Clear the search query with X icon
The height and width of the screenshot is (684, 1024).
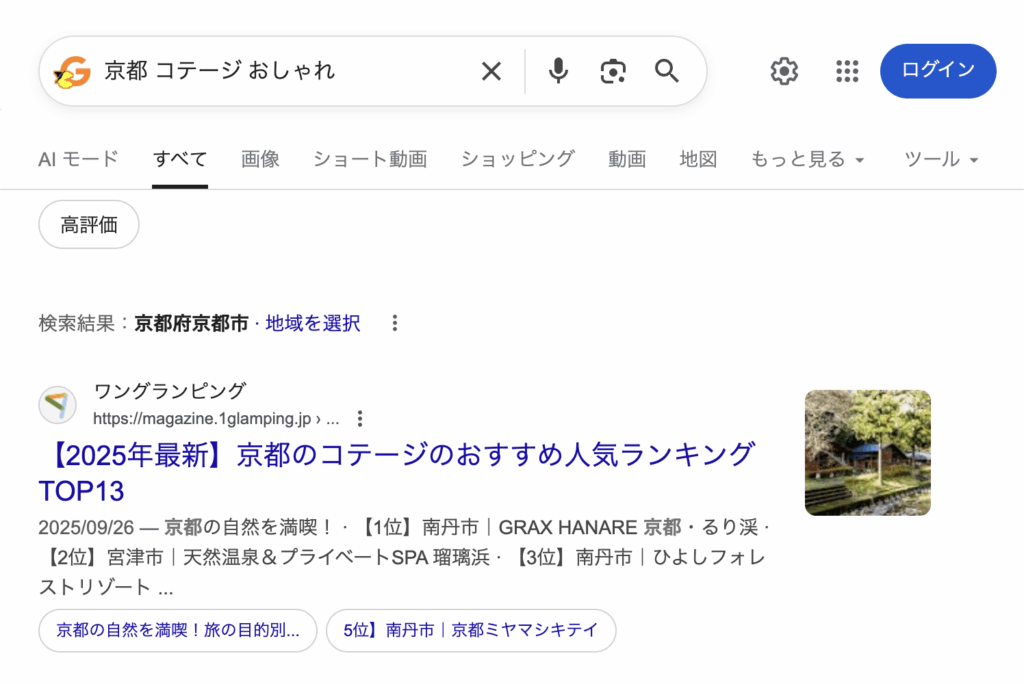pos(491,71)
